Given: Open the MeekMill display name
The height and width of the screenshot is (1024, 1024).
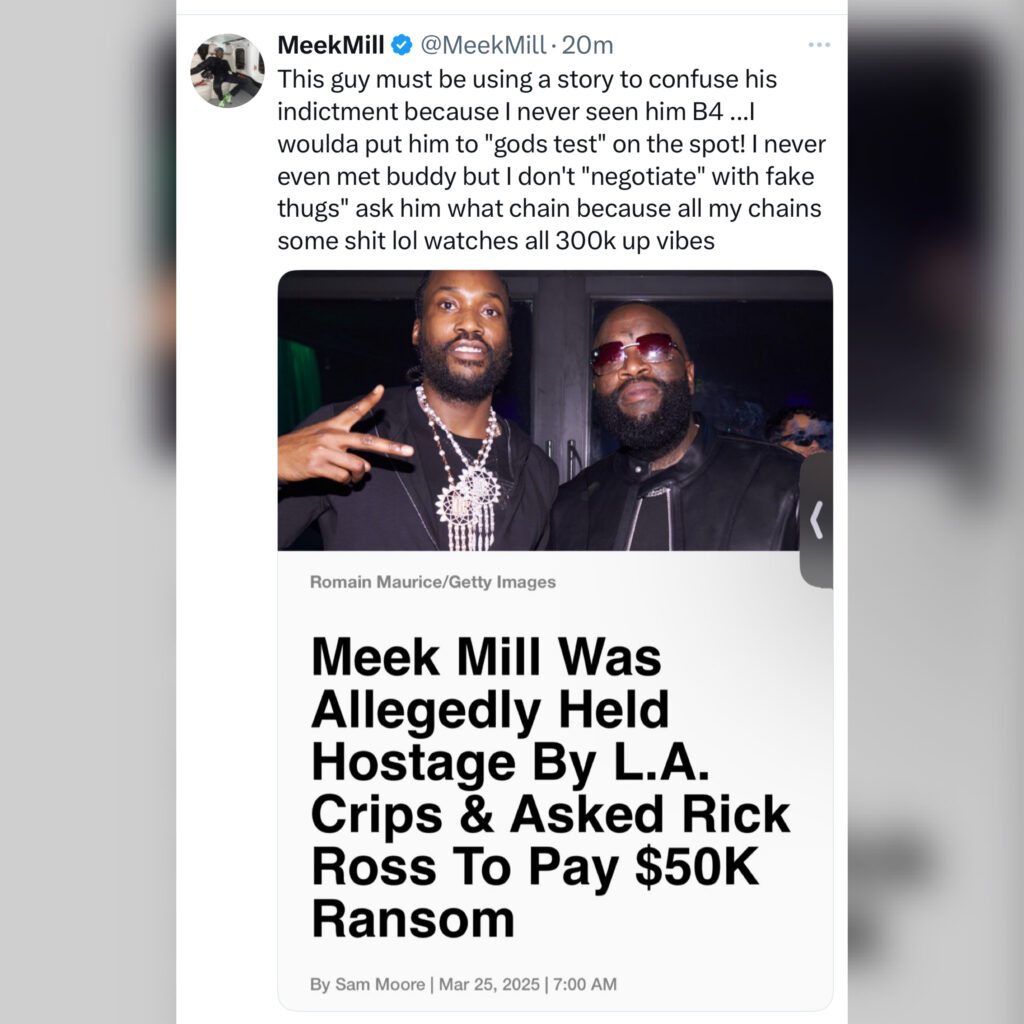Looking at the screenshot, I should (x=330, y=45).
